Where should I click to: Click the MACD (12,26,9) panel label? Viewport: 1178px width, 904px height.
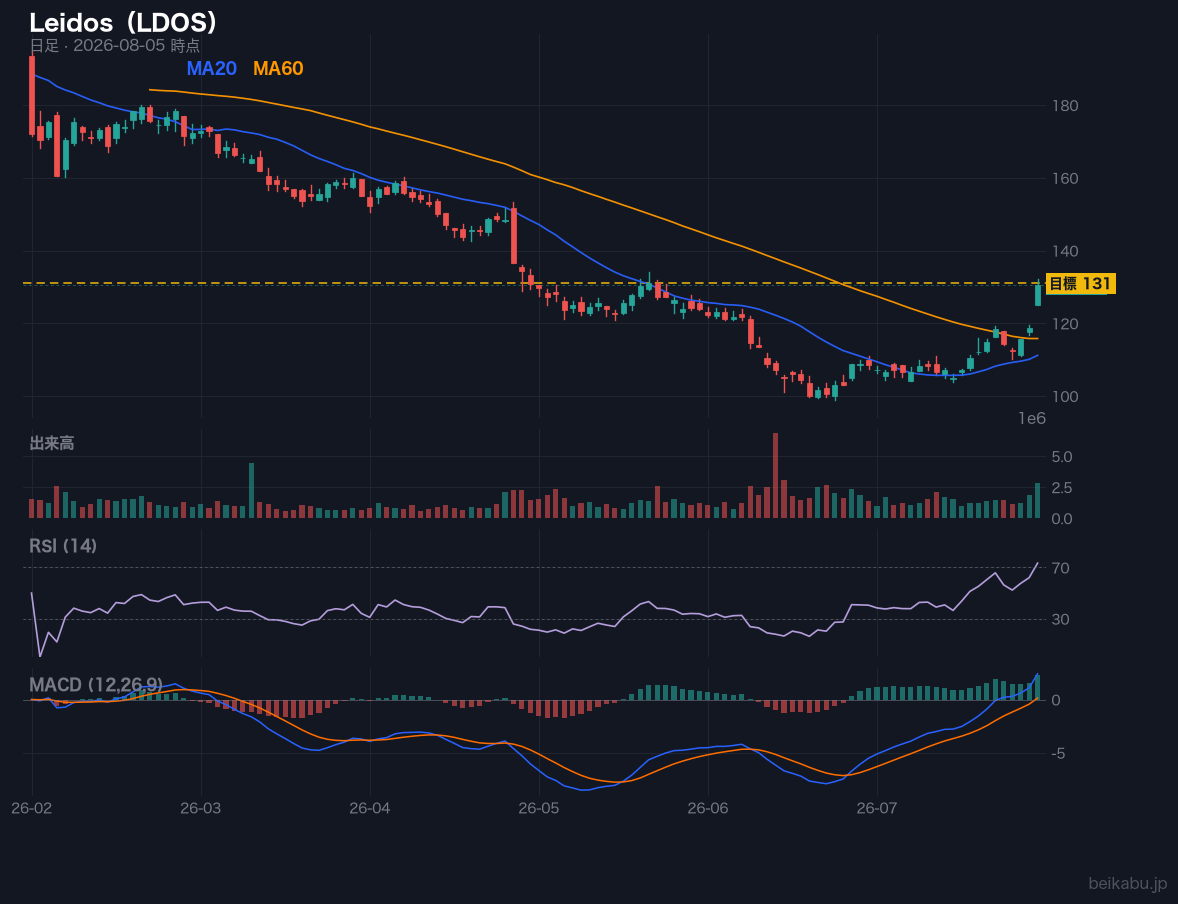click(96, 685)
